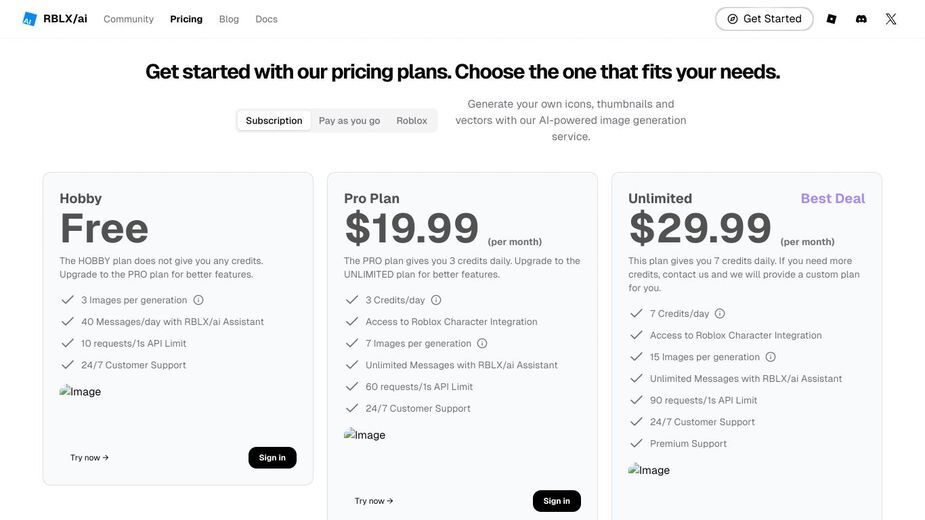Click info icon beside Hobby 3 Images per generation
Image resolution: width=925 pixels, height=520 pixels.
(x=198, y=300)
